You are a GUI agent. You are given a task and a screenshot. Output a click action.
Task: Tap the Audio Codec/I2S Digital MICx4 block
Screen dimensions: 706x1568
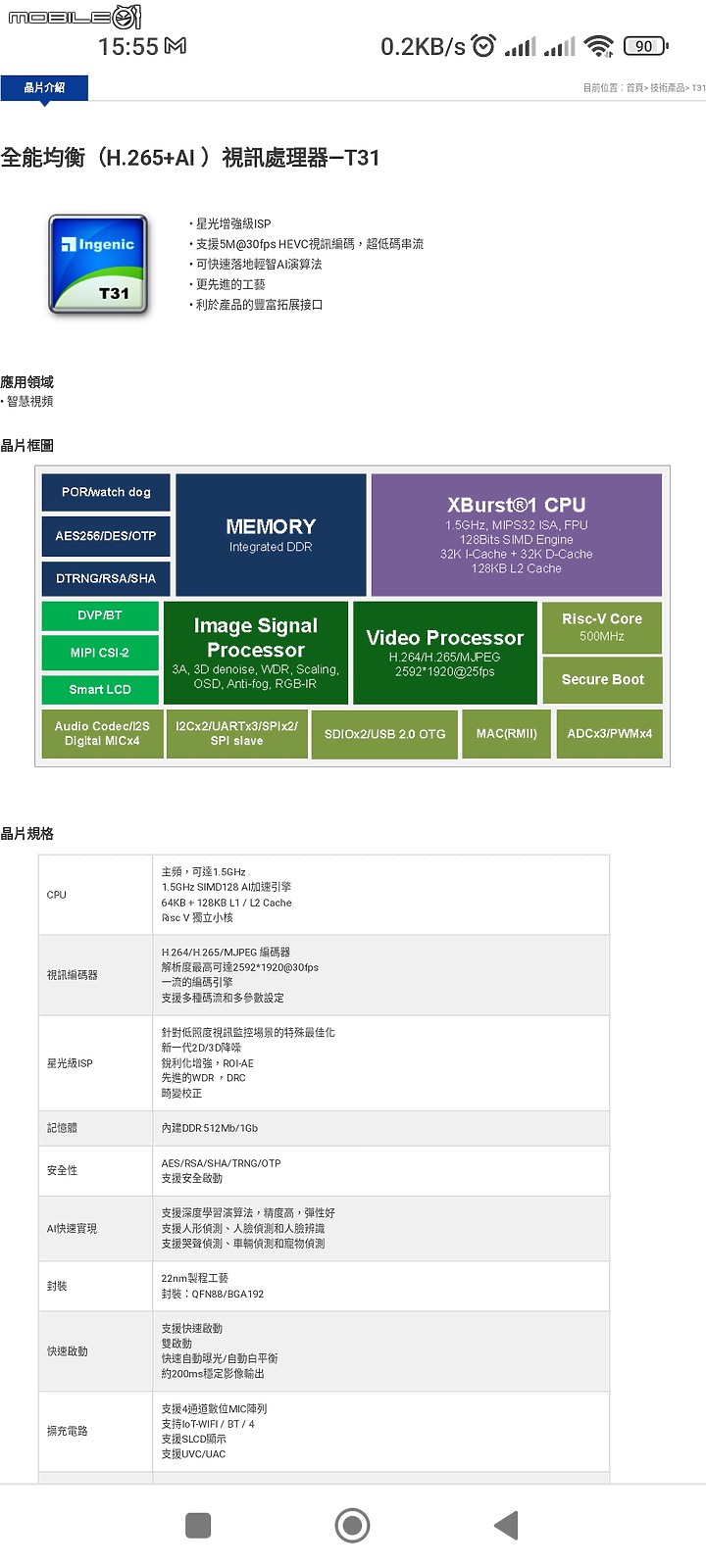pyautogui.click(x=102, y=733)
